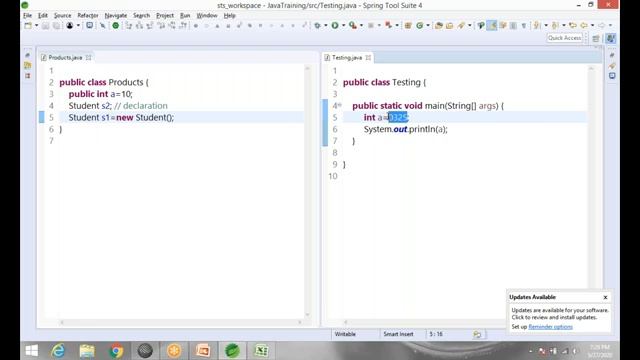Open the Refactor menu
The image size is (640, 360).
coord(88,16)
